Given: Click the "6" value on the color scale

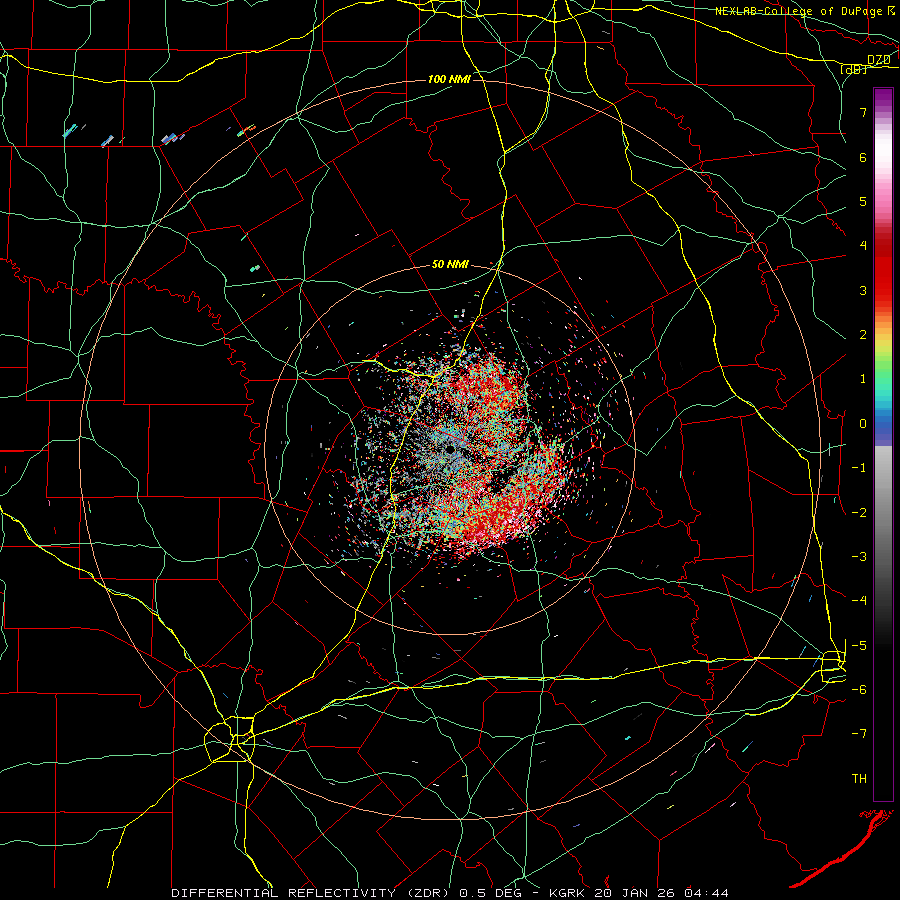Looking at the screenshot, I should coord(863,157).
